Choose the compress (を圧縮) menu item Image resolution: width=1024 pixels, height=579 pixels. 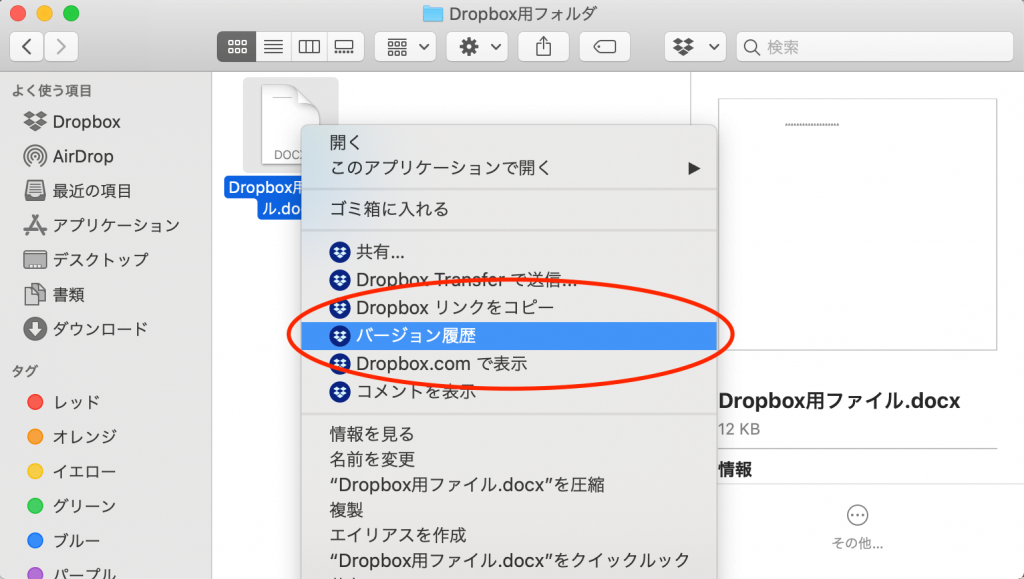pyautogui.click(x=509, y=485)
